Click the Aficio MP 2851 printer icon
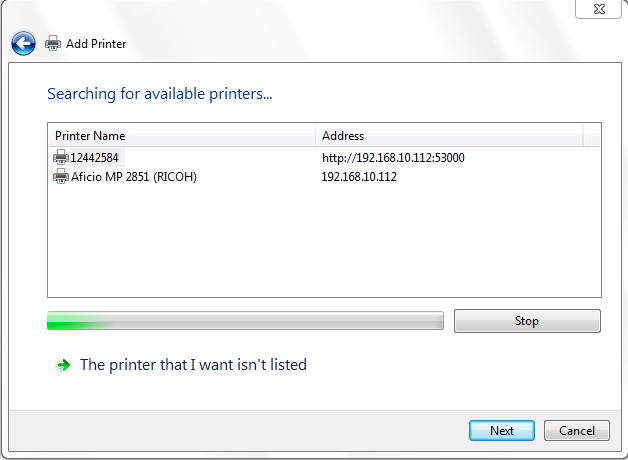This screenshot has width=628, height=460. coord(61,177)
